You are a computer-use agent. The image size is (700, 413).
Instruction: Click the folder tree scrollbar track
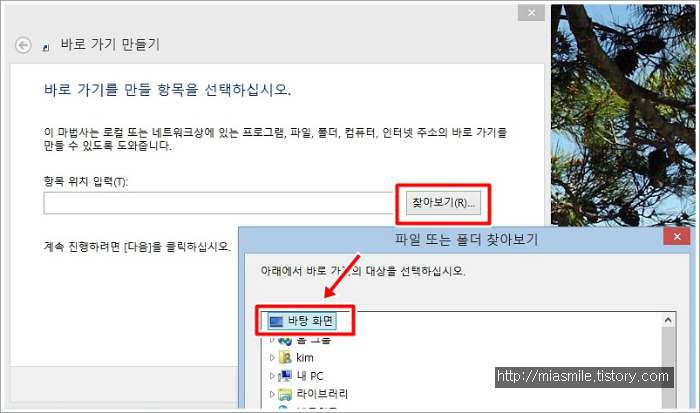point(668,367)
